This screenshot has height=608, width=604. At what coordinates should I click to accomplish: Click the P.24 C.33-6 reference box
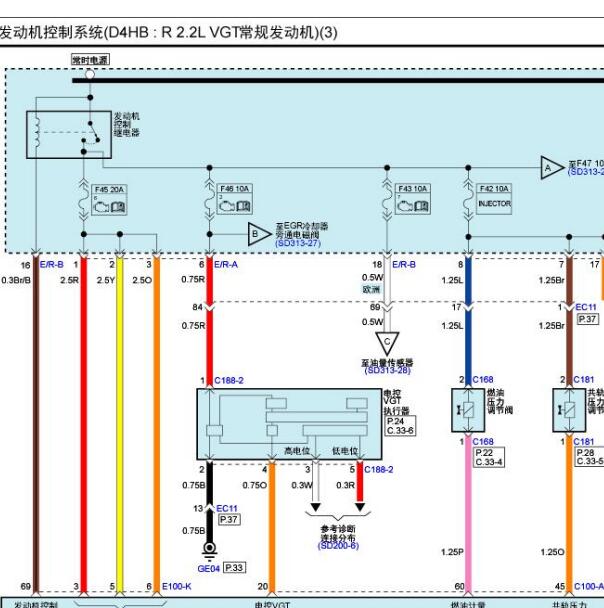click(x=400, y=426)
